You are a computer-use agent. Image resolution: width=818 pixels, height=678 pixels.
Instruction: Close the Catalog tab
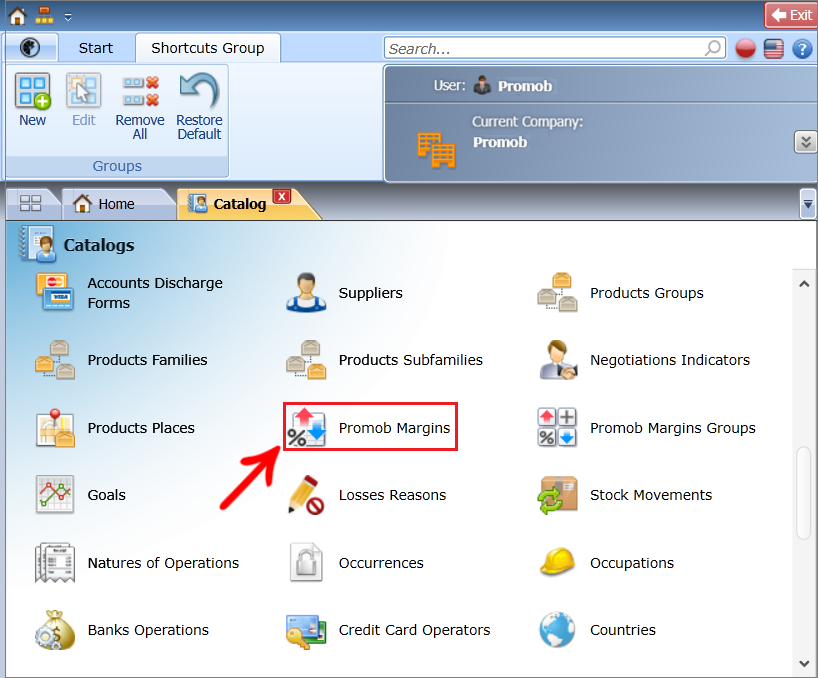pos(282,197)
